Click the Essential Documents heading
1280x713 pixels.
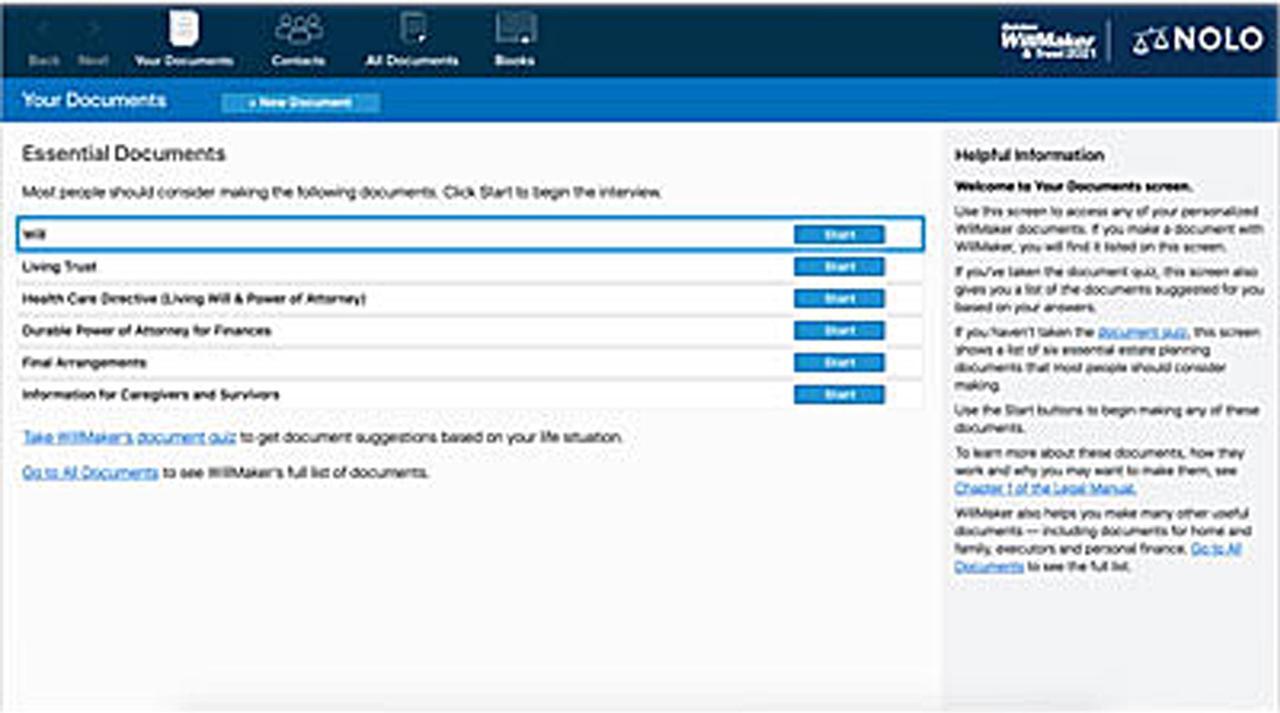pyautogui.click(x=124, y=154)
